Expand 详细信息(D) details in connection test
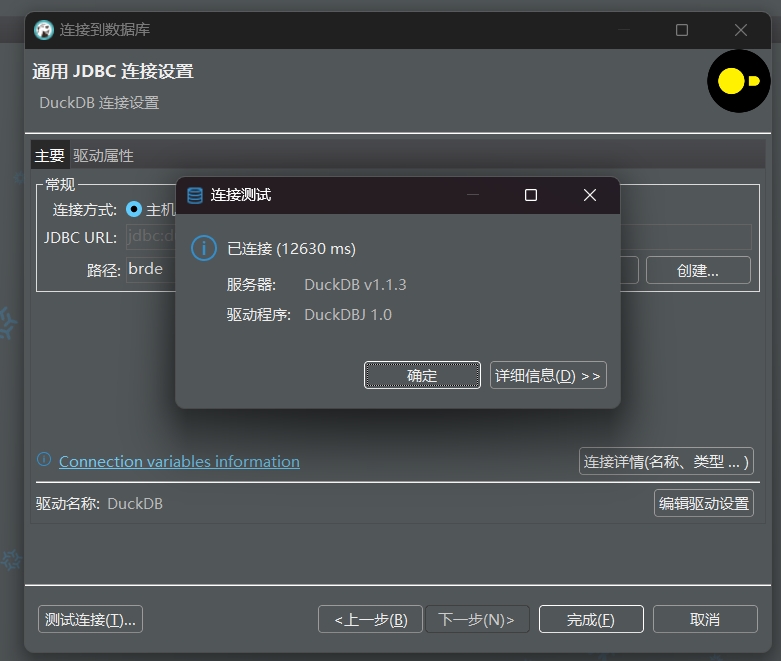 point(548,375)
